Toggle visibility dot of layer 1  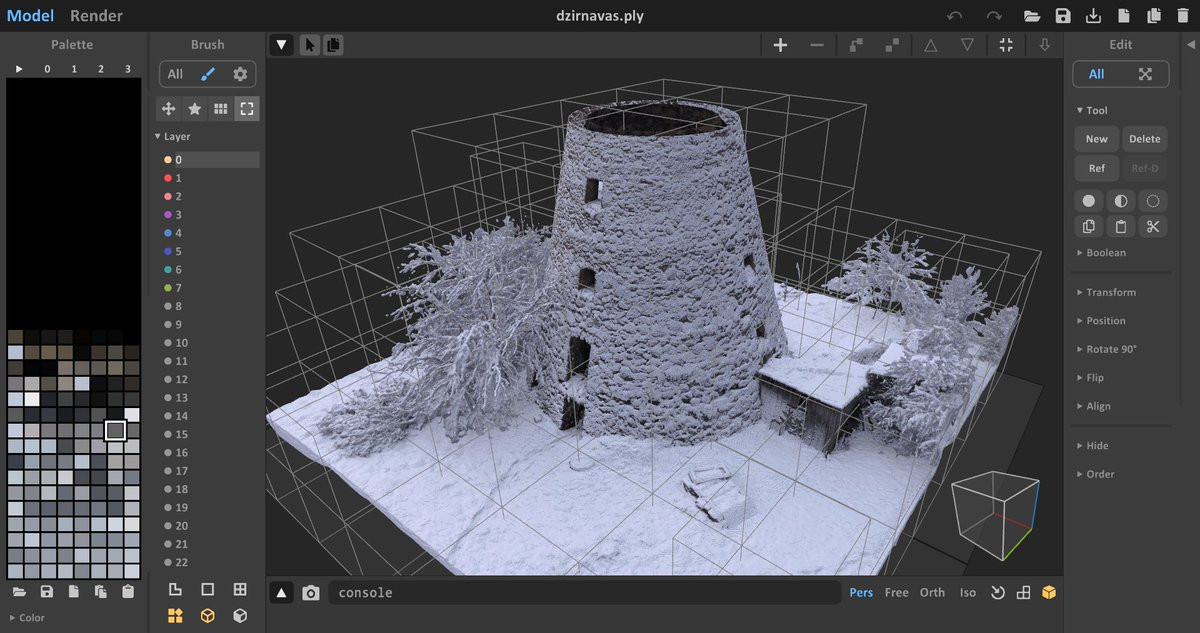168,178
